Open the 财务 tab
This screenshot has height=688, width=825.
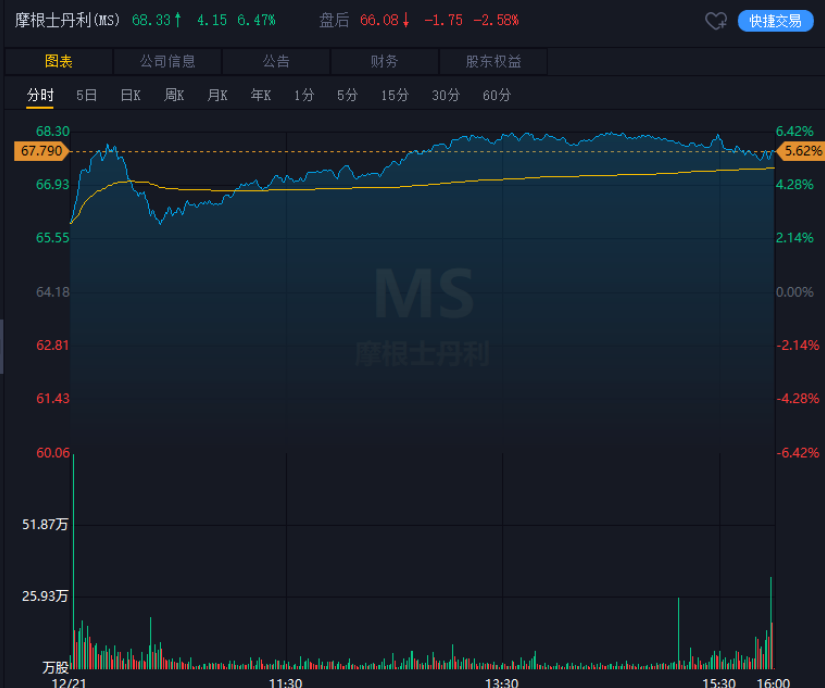384,62
